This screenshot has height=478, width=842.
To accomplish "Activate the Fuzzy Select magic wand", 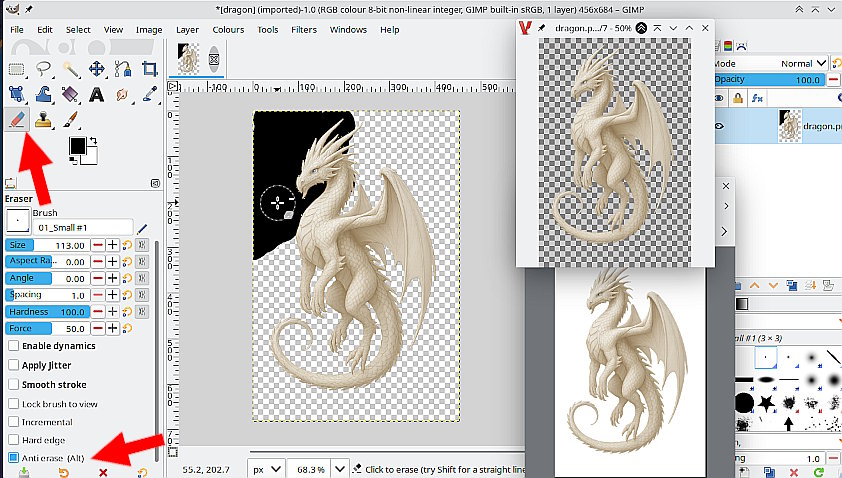I will tap(70, 69).
